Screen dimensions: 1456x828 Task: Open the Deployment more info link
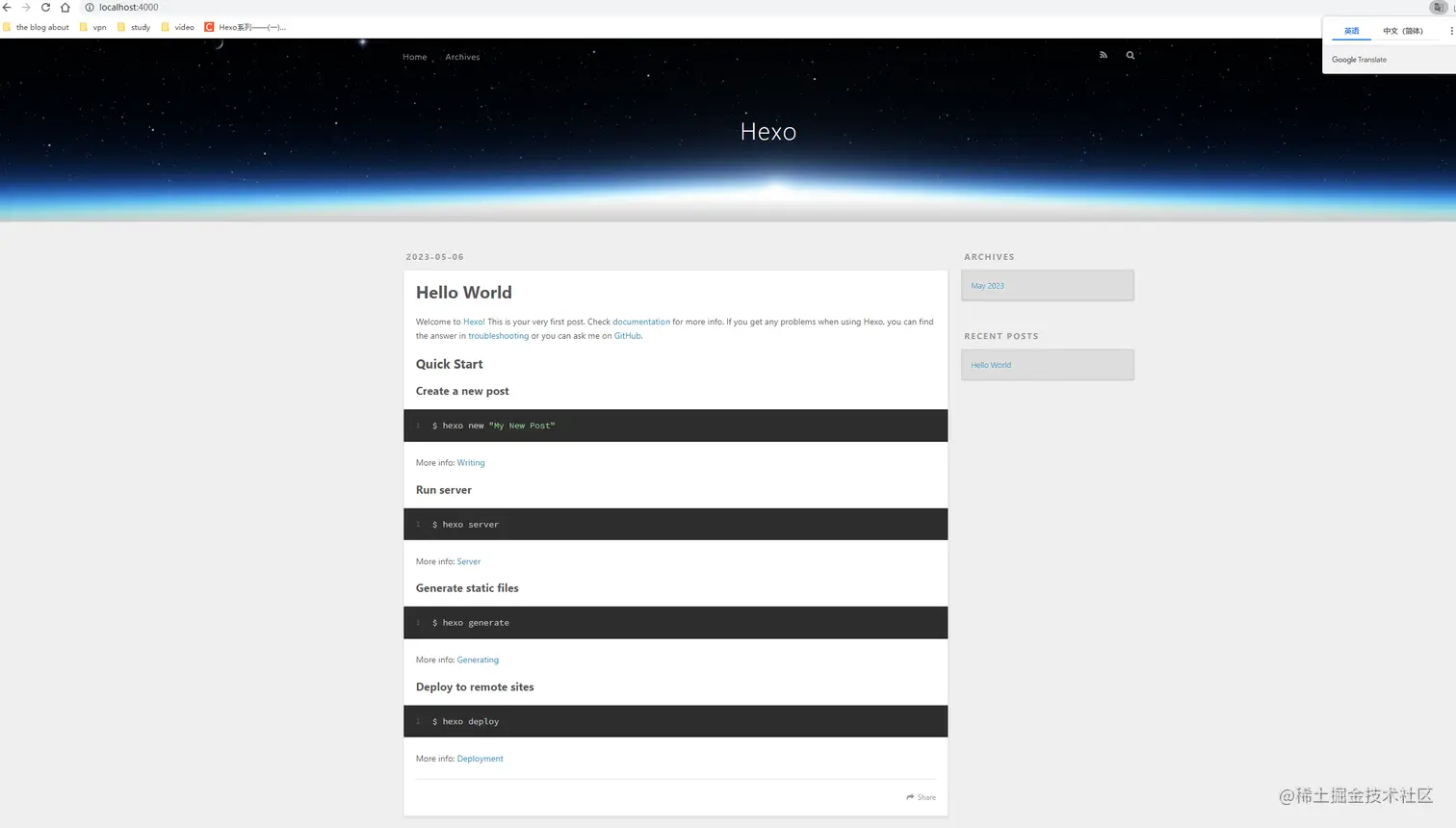(481, 759)
